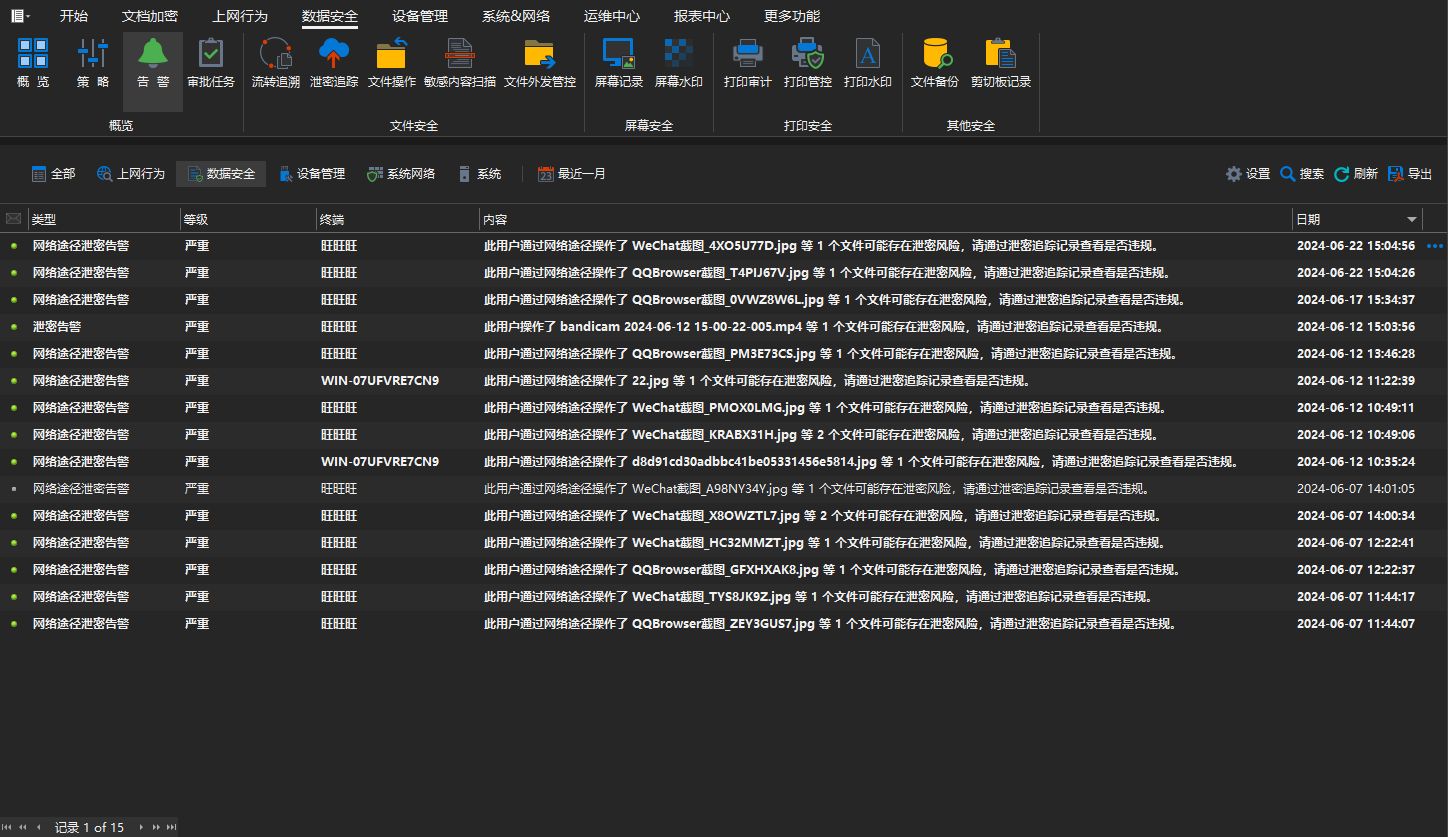Viewport: 1448px width, 837px height.
Task: Select alert dated 2024-06-17 15:34:37
Action: 724,300
